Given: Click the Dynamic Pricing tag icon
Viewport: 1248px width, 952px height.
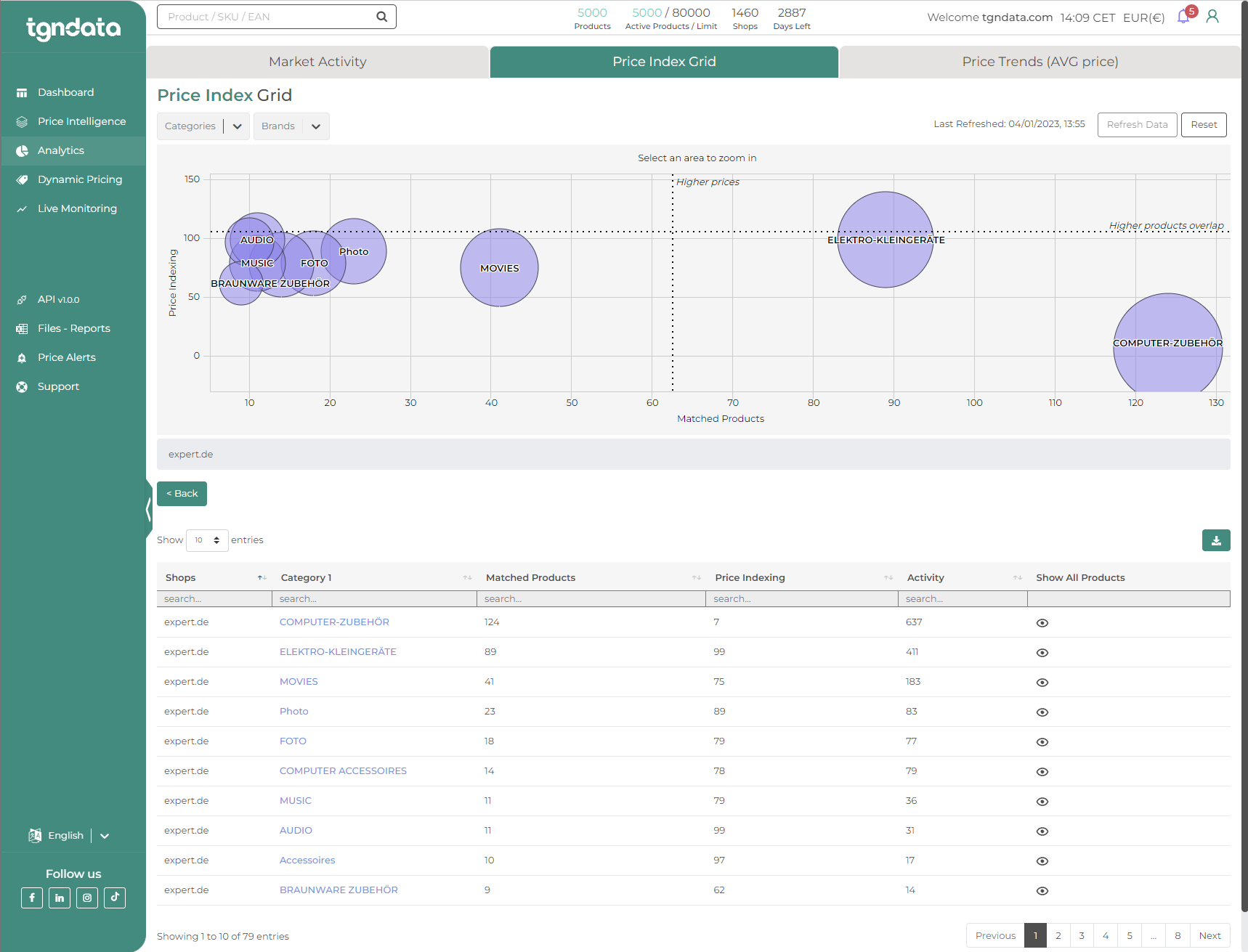Looking at the screenshot, I should pos(22,180).
